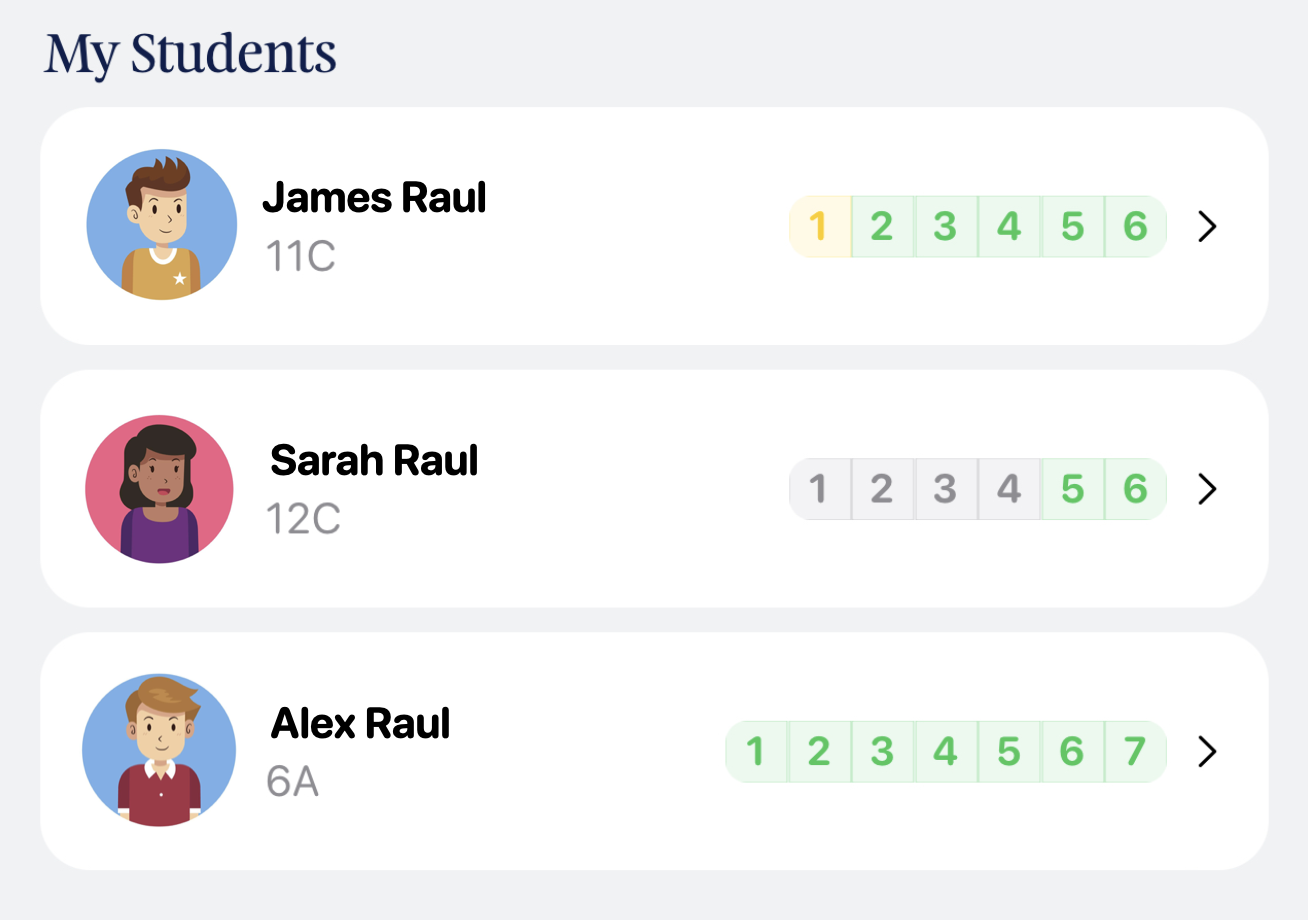The image size is (1308, 920).
Task: Expand Alex Raul's details with the chevron
Action: pos(1206,751)
